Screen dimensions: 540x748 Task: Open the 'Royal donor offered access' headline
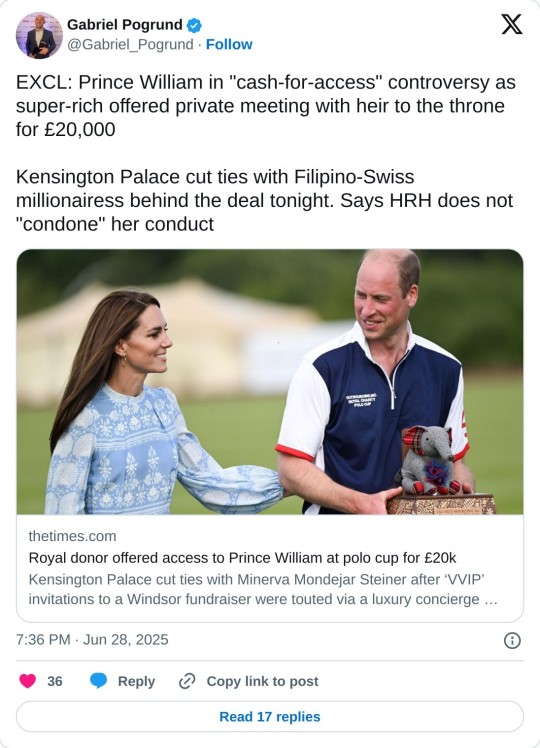pyautogui.click(x=242, y=558)
